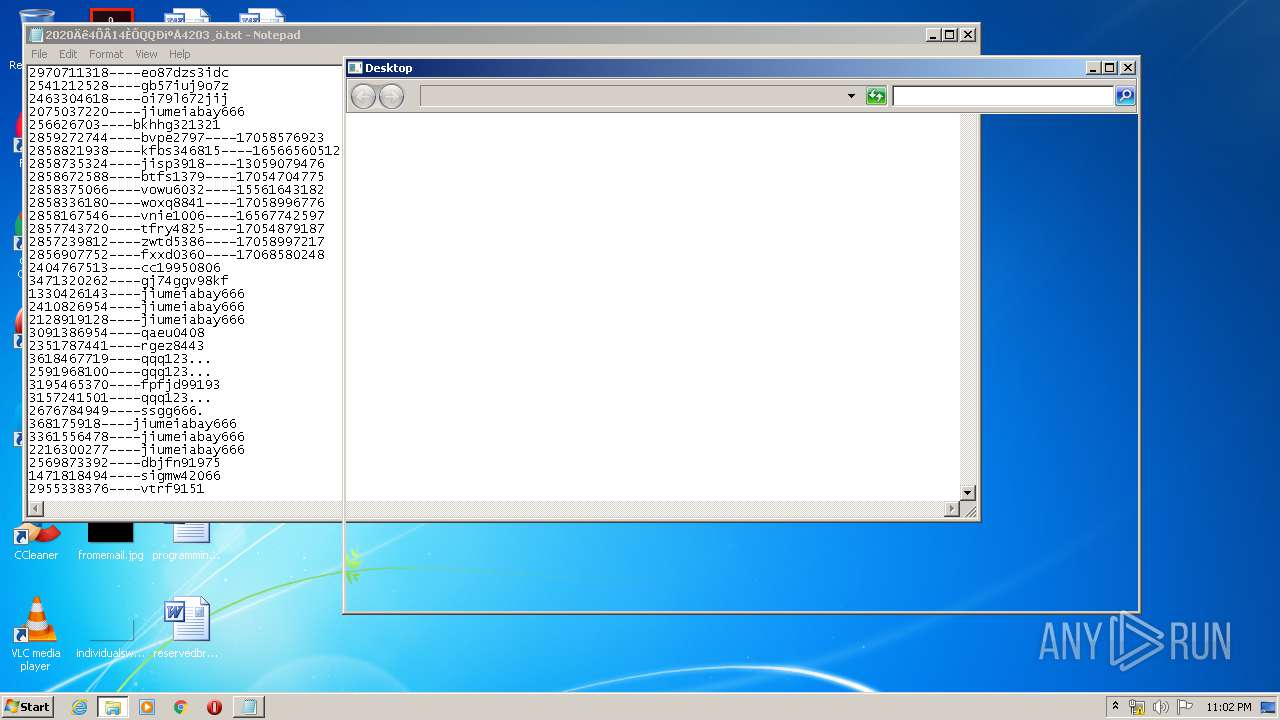Click line 2351787441----rgez8443 in Notepad
The height and width of the screenshot is (720, 1280).
116,346
